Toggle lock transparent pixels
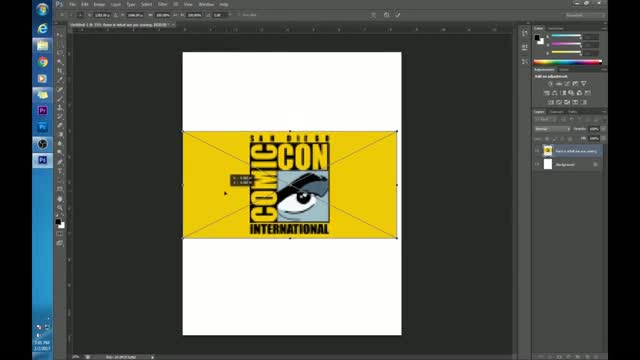 pyautogui.click(x=547, y=139)
